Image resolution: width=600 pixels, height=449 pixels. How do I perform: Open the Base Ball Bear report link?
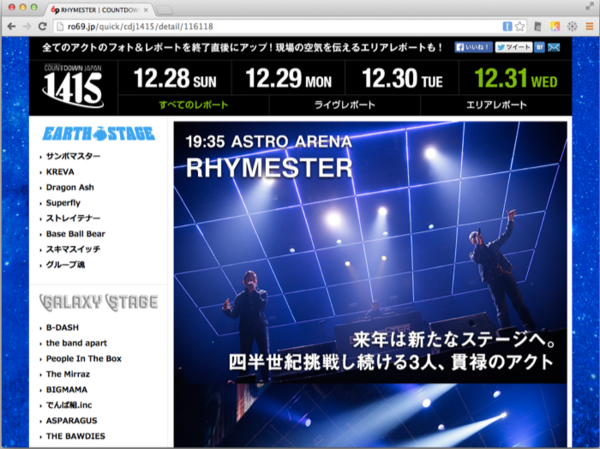tap(75, 234)
